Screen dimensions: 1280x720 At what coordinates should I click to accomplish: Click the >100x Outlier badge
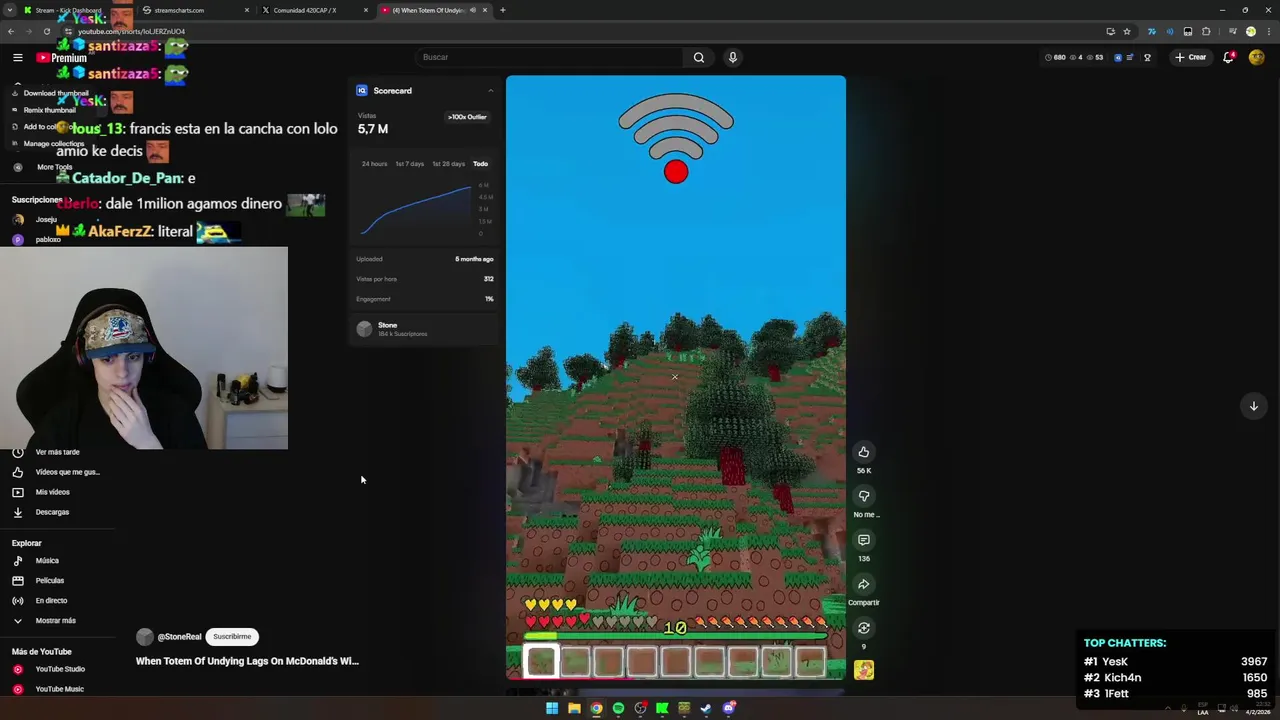point(467,117)
